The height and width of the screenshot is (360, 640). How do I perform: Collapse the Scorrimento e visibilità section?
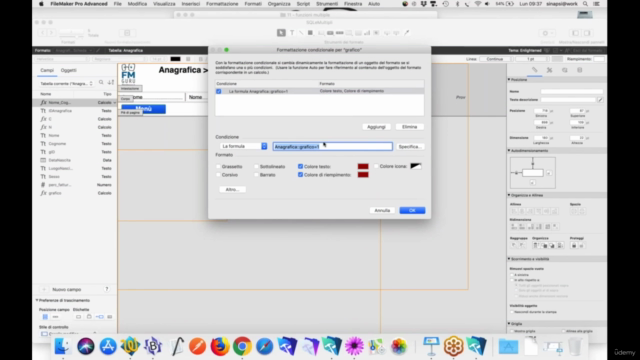tap(509, 259)
